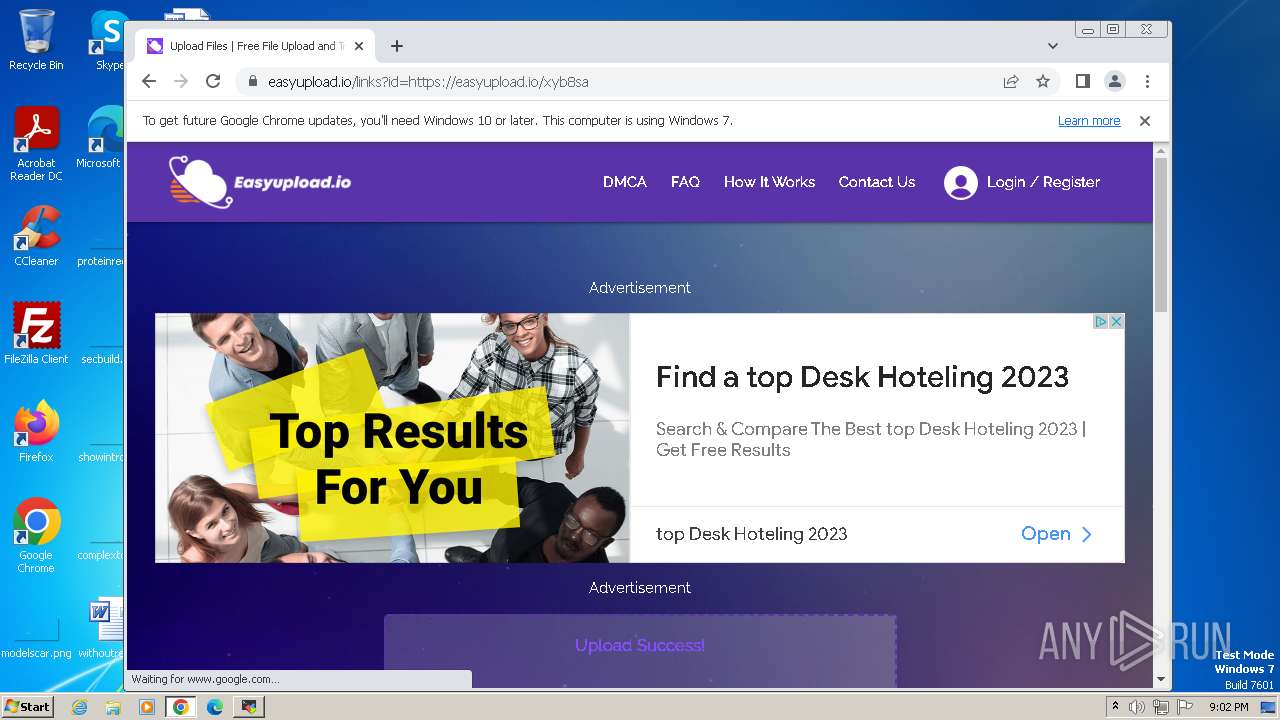Go back using the browser back arrow
1280x720 pixels.
pyautogui.click(x=149, y=82)
